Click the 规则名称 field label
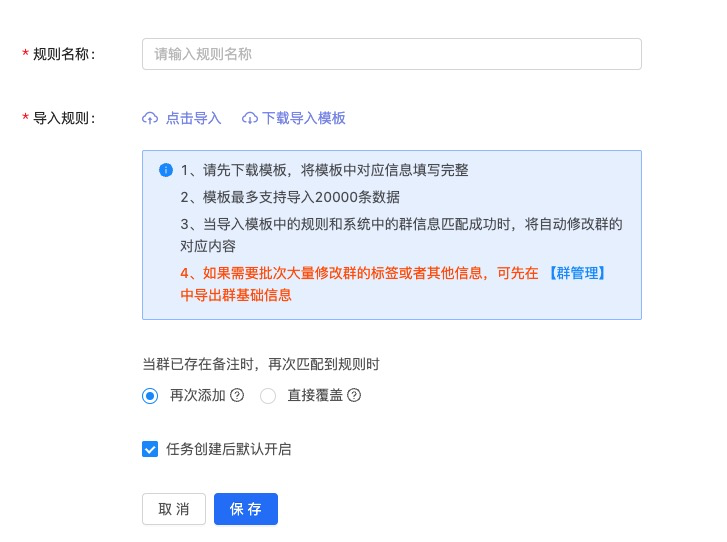This screenshot has height=542, width=727. click(x=64, y=54)
